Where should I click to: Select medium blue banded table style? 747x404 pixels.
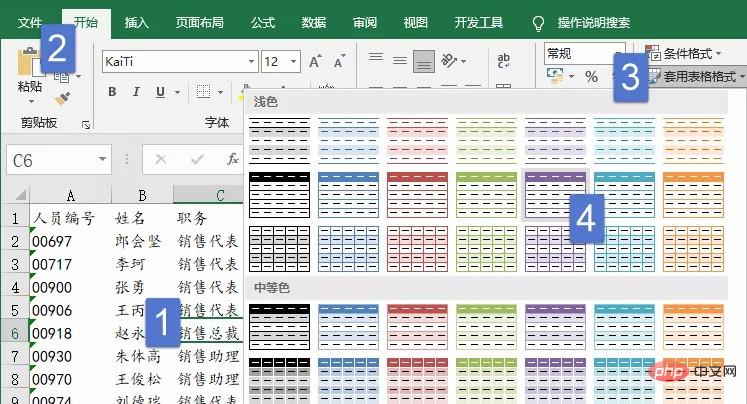pos(348,327)
